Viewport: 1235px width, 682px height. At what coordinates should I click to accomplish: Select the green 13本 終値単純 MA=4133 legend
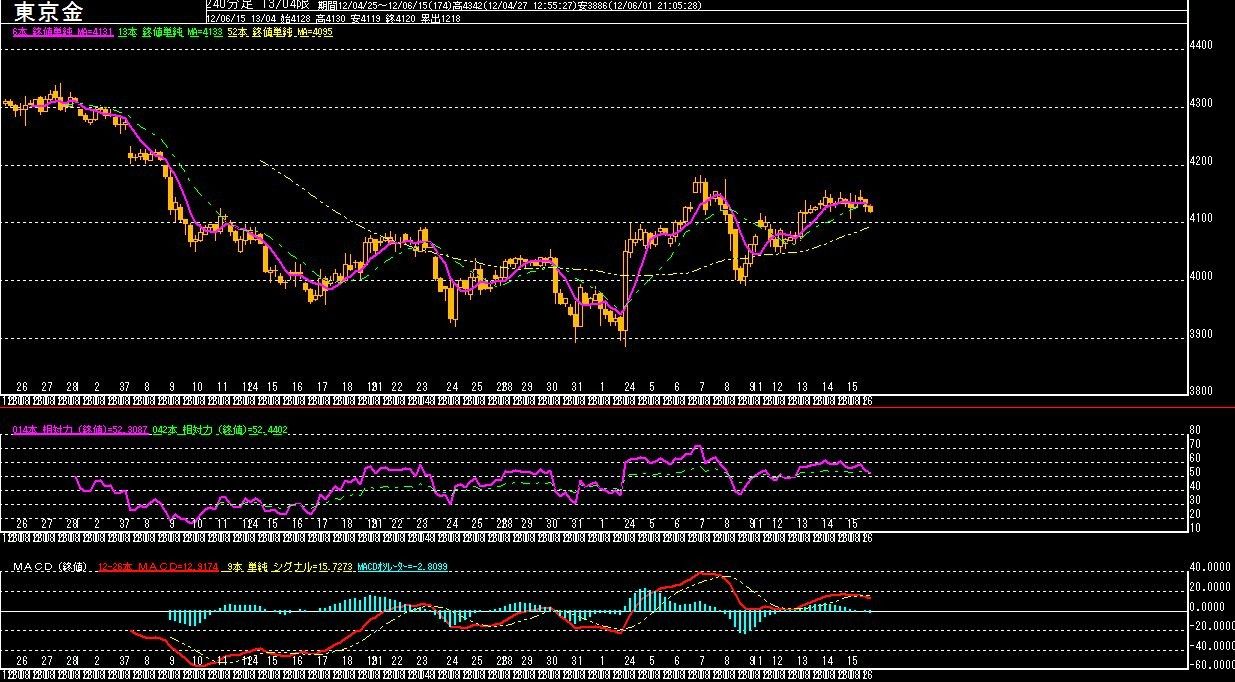click(x=169, y=32)
